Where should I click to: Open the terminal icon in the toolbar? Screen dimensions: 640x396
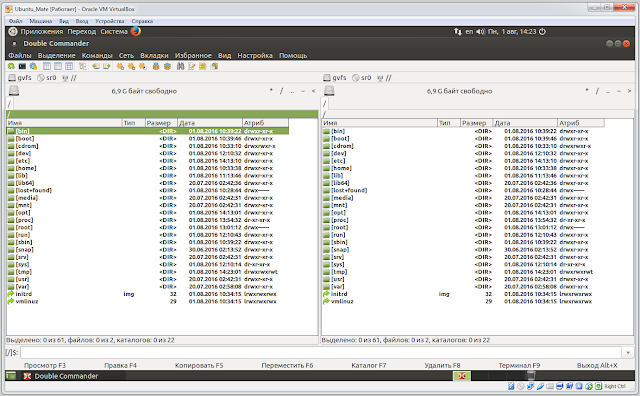22,66
